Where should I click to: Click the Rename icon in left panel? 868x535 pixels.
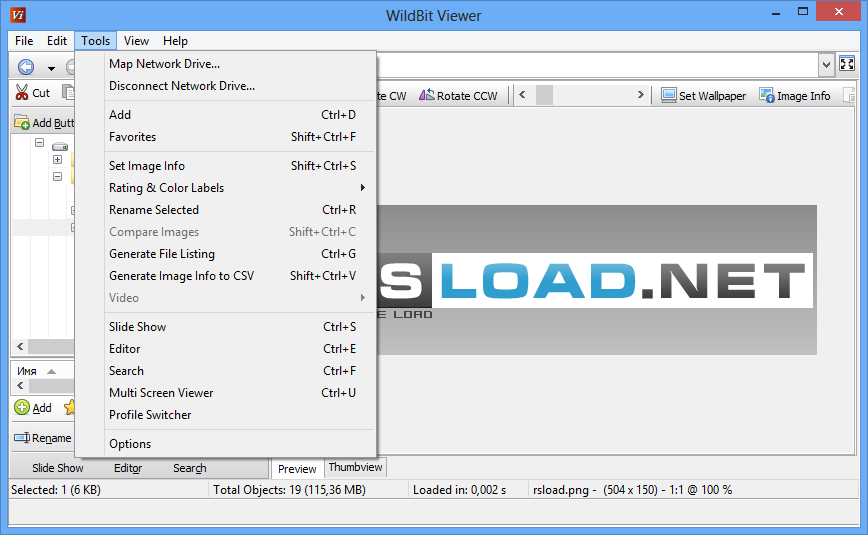click(x=22, y=438)
